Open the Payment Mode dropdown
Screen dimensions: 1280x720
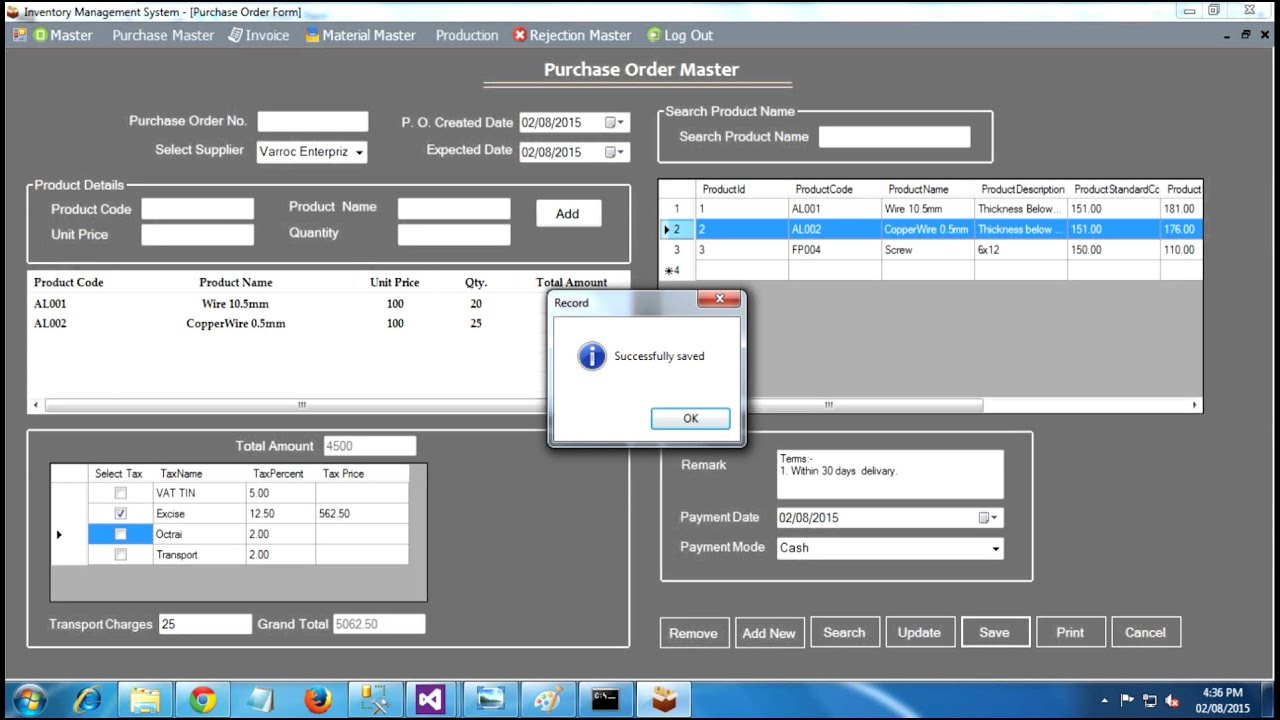tap(995, 548)
